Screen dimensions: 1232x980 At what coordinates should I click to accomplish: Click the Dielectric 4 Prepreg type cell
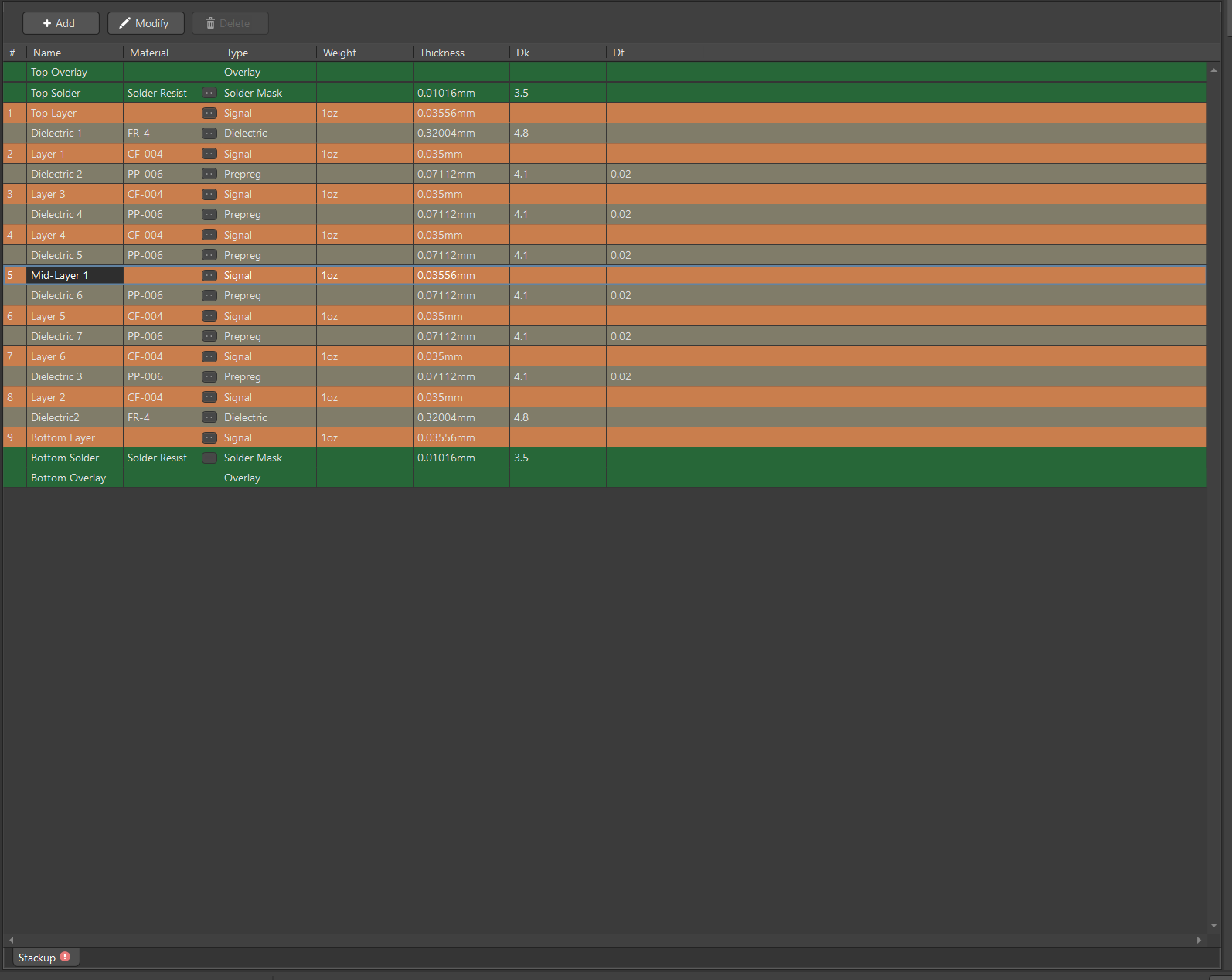(268, 214)
